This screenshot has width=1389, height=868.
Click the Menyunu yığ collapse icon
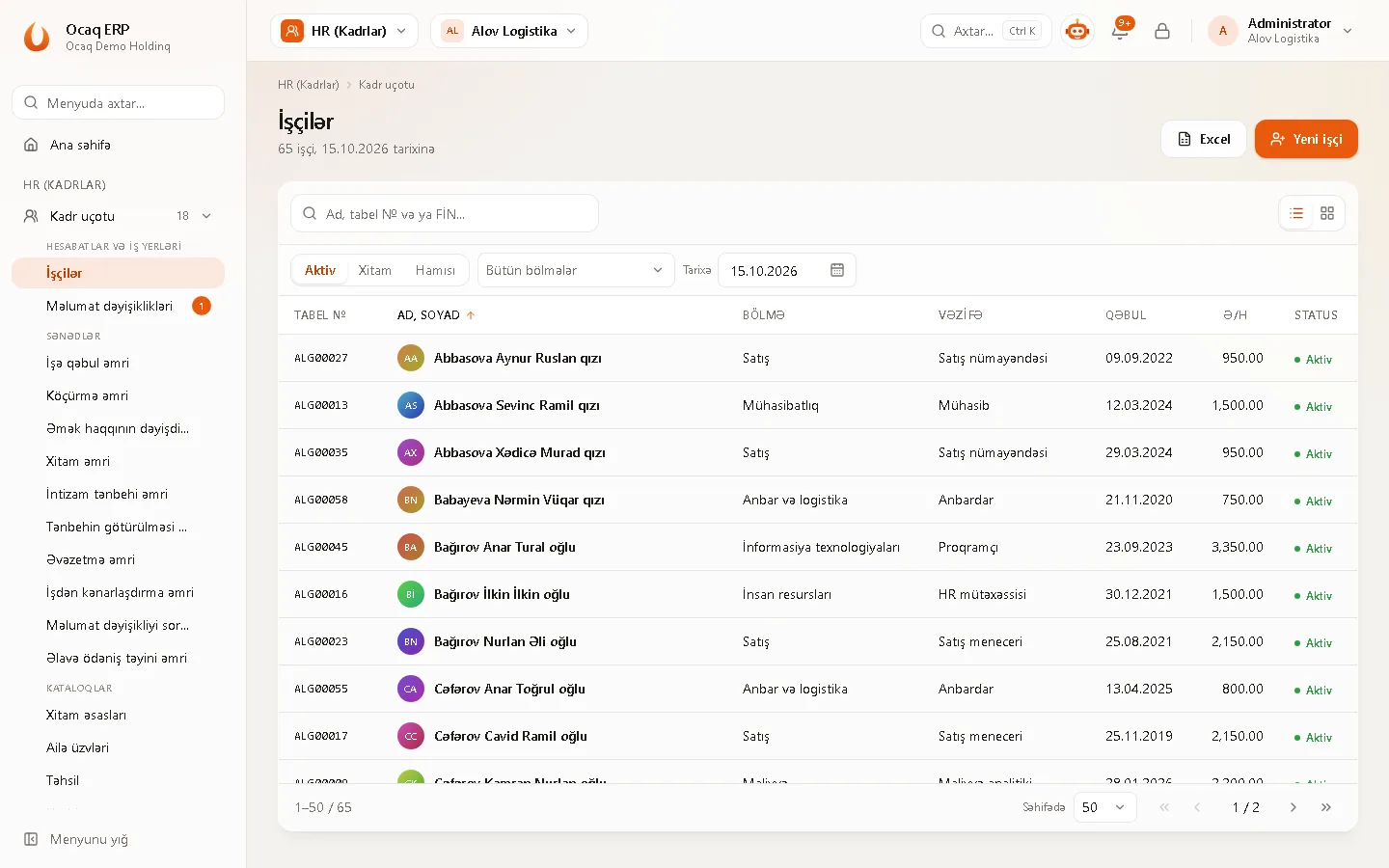point(31,839)
